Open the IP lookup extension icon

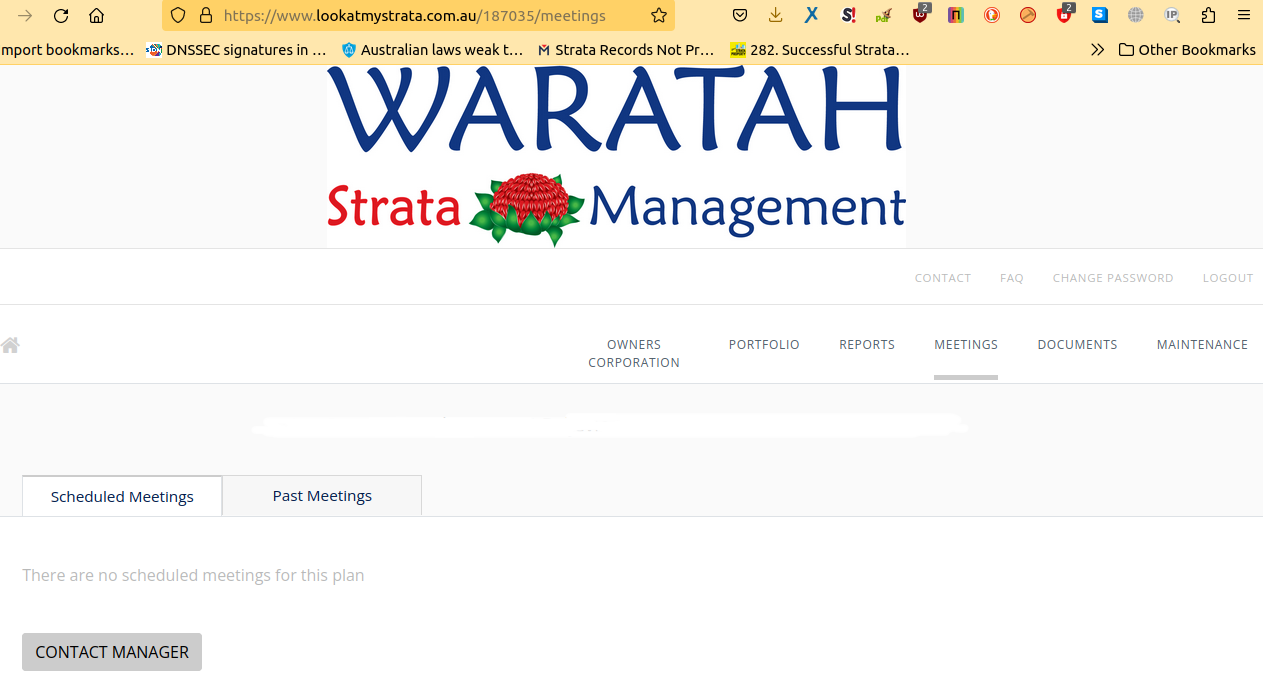[x=1172, y=16]
